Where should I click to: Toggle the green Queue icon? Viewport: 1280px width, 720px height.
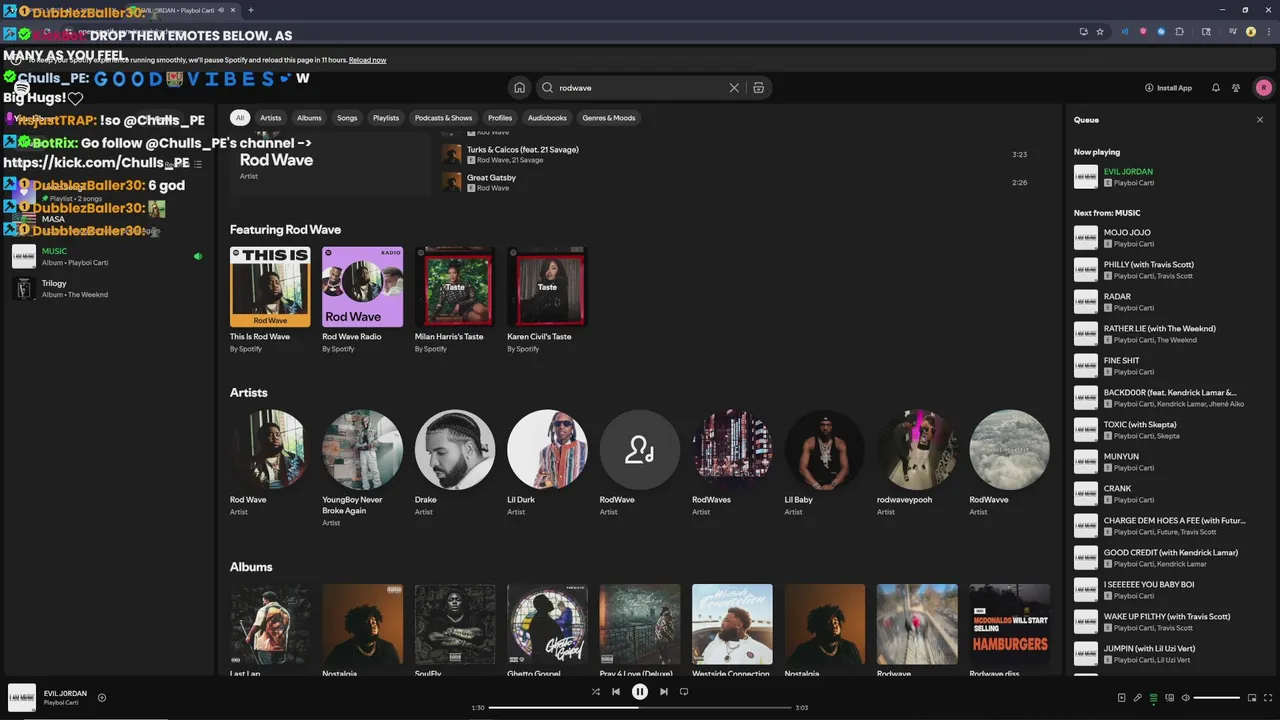(x=1153, y=698)
